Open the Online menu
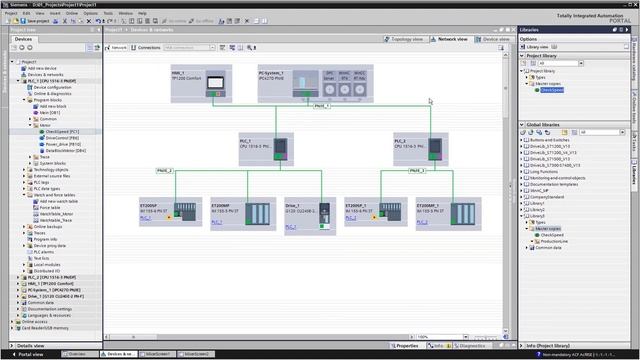Image resolution: width=640 pixels, height=360 pixels. tap(72, 13)
